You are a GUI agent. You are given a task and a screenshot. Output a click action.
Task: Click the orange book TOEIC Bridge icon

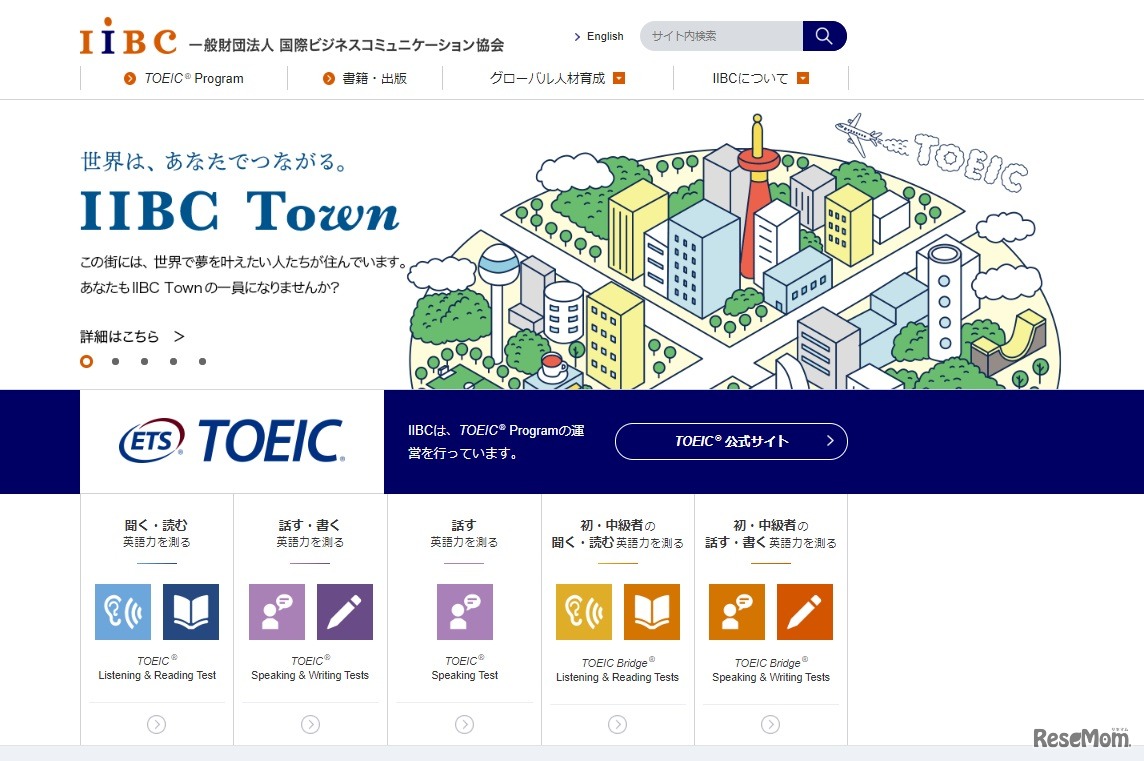click(x=652, y=612)
